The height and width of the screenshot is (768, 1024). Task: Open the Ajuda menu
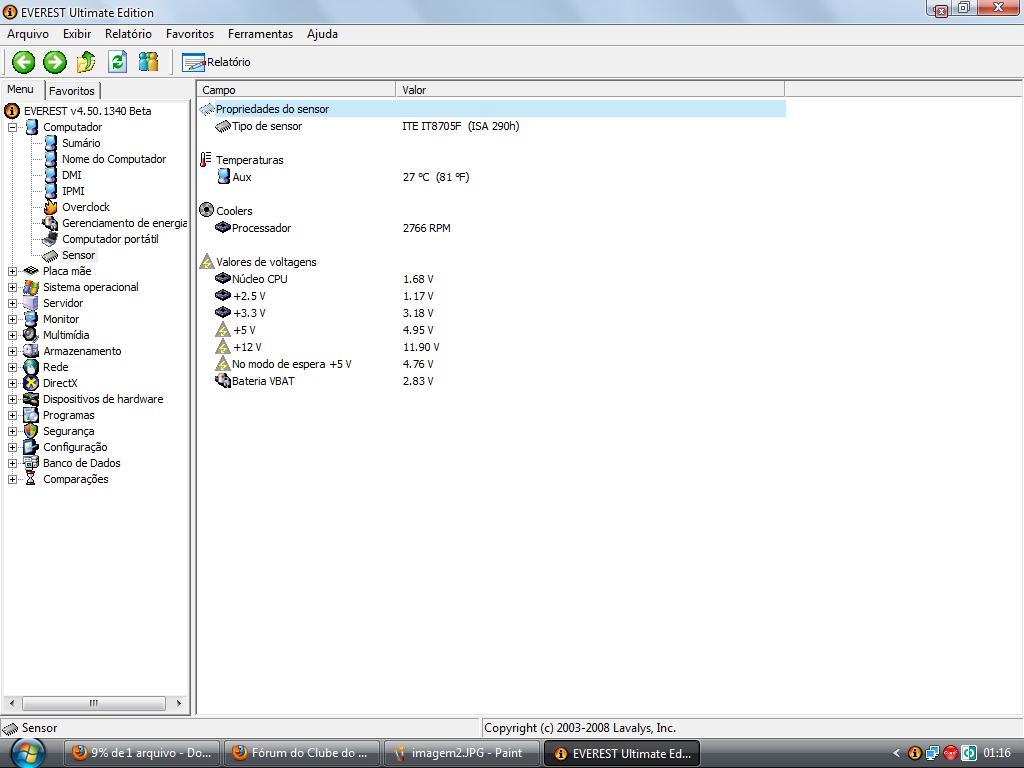coord(322,34)
